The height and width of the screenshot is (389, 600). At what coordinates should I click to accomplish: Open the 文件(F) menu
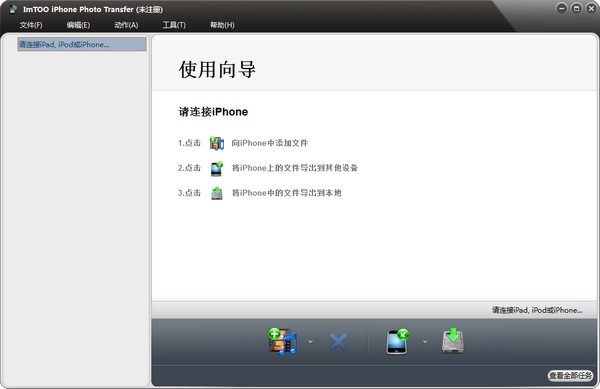[31, 25]
